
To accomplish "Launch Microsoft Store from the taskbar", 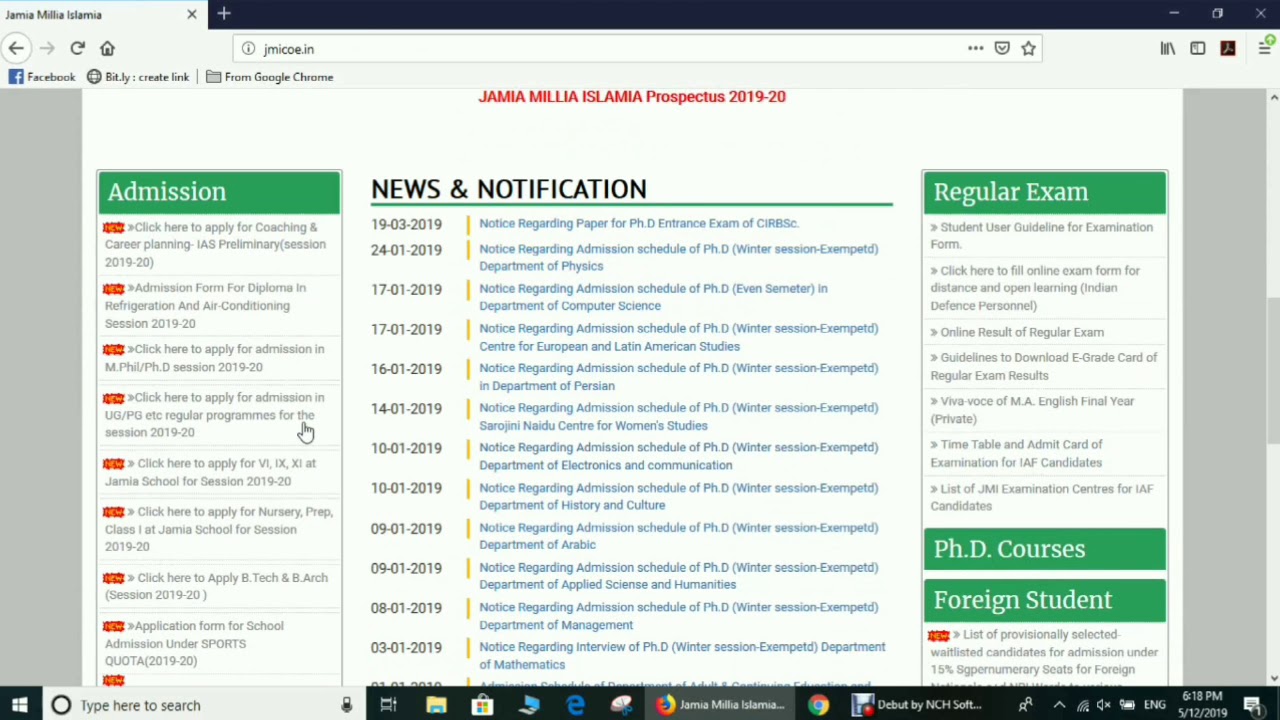I will pos(482,705).
